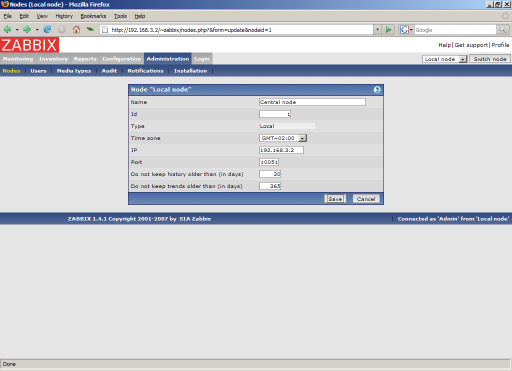This screenshot has height=371, width=512.
Task: Click the green forward arrow icon
Action: pos(27,30)
